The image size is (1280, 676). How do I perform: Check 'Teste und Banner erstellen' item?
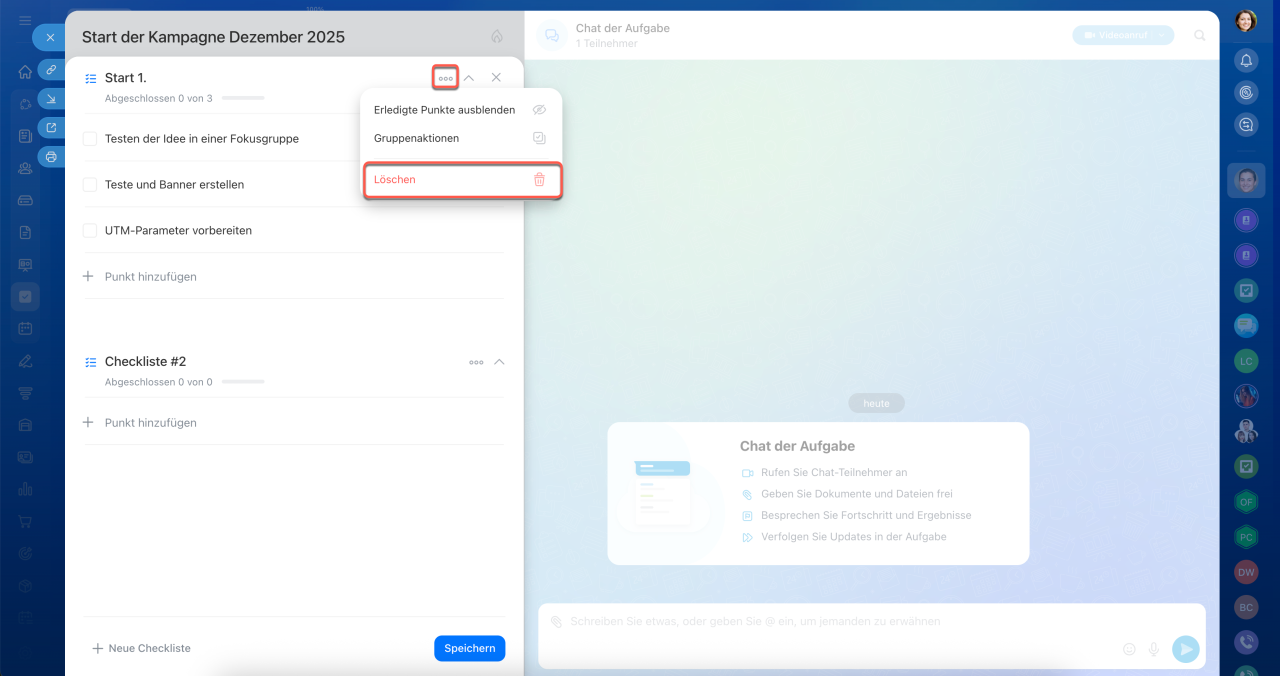(90, 185)
